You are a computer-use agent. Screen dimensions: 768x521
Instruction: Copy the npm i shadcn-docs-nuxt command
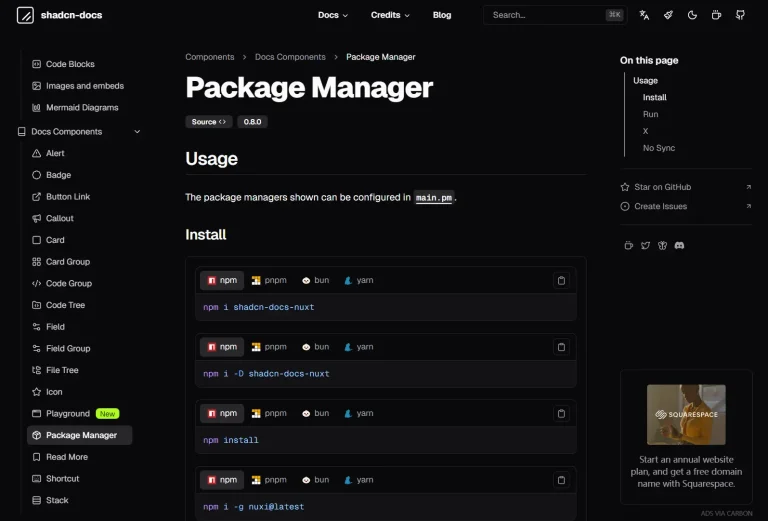[561, 281]
